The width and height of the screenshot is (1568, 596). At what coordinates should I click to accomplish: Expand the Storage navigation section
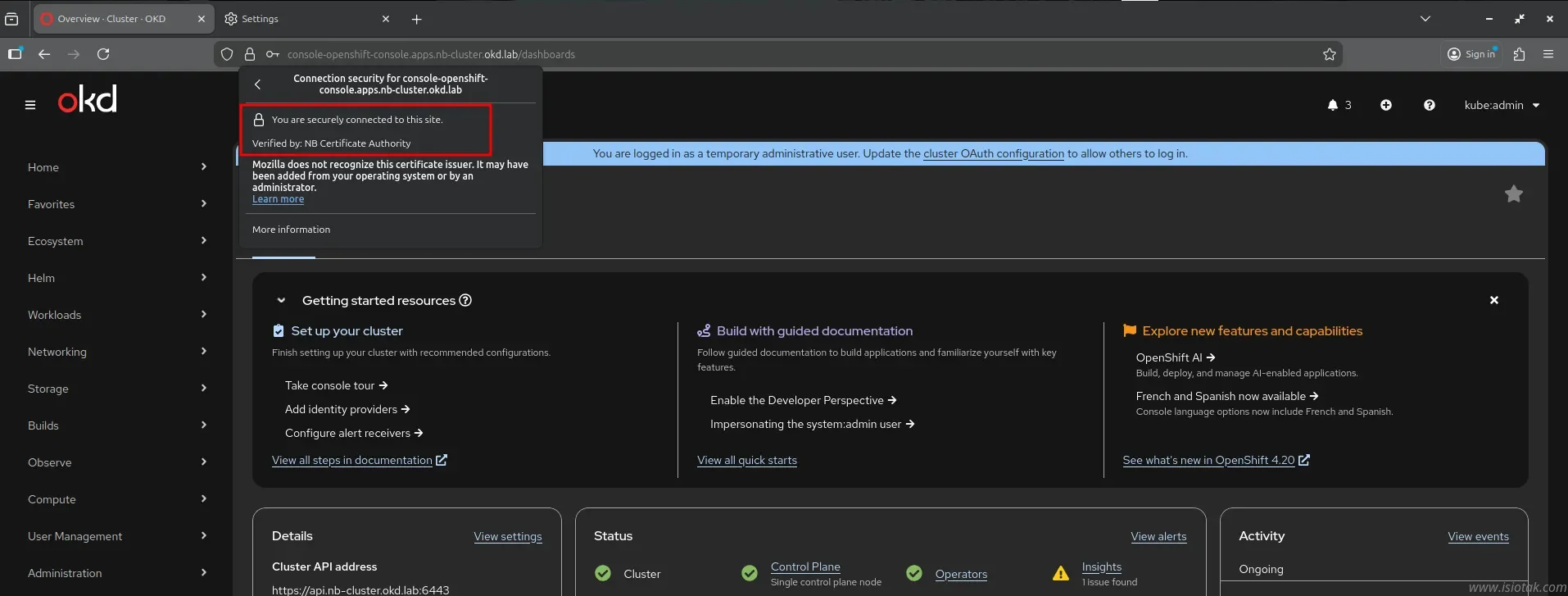point(117,389)
